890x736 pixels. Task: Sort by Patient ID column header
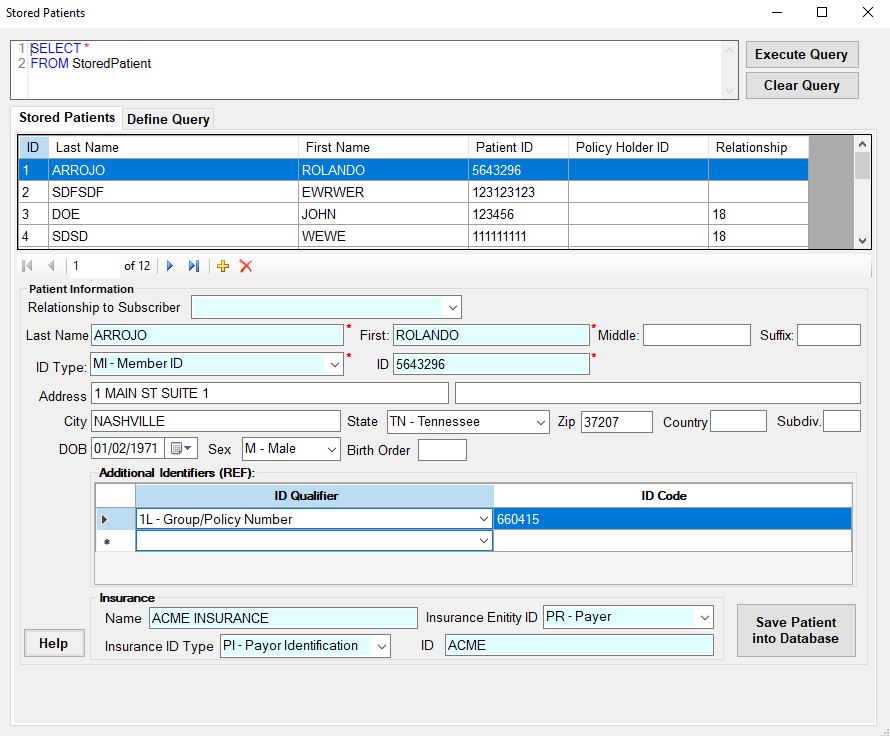click(x=518, y=148)
